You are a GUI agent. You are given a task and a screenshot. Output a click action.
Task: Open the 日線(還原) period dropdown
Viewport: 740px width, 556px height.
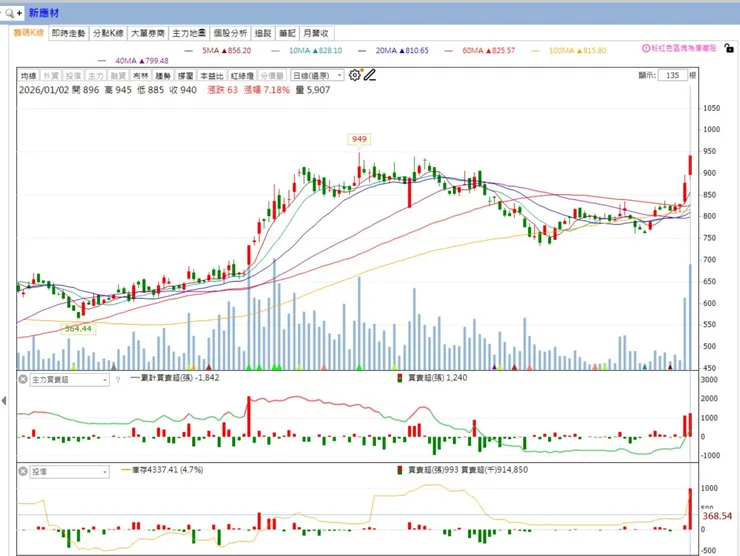pyautogui.click(x=317, y=76)
